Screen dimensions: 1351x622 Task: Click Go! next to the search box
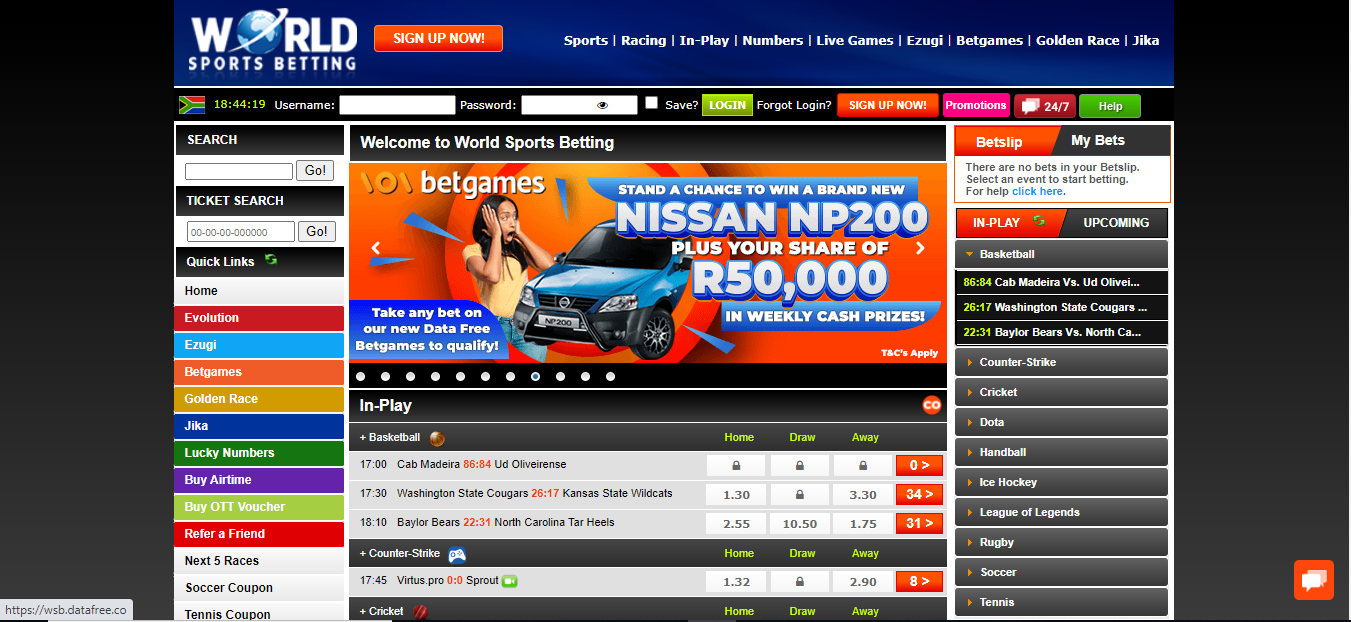point(316,171)
